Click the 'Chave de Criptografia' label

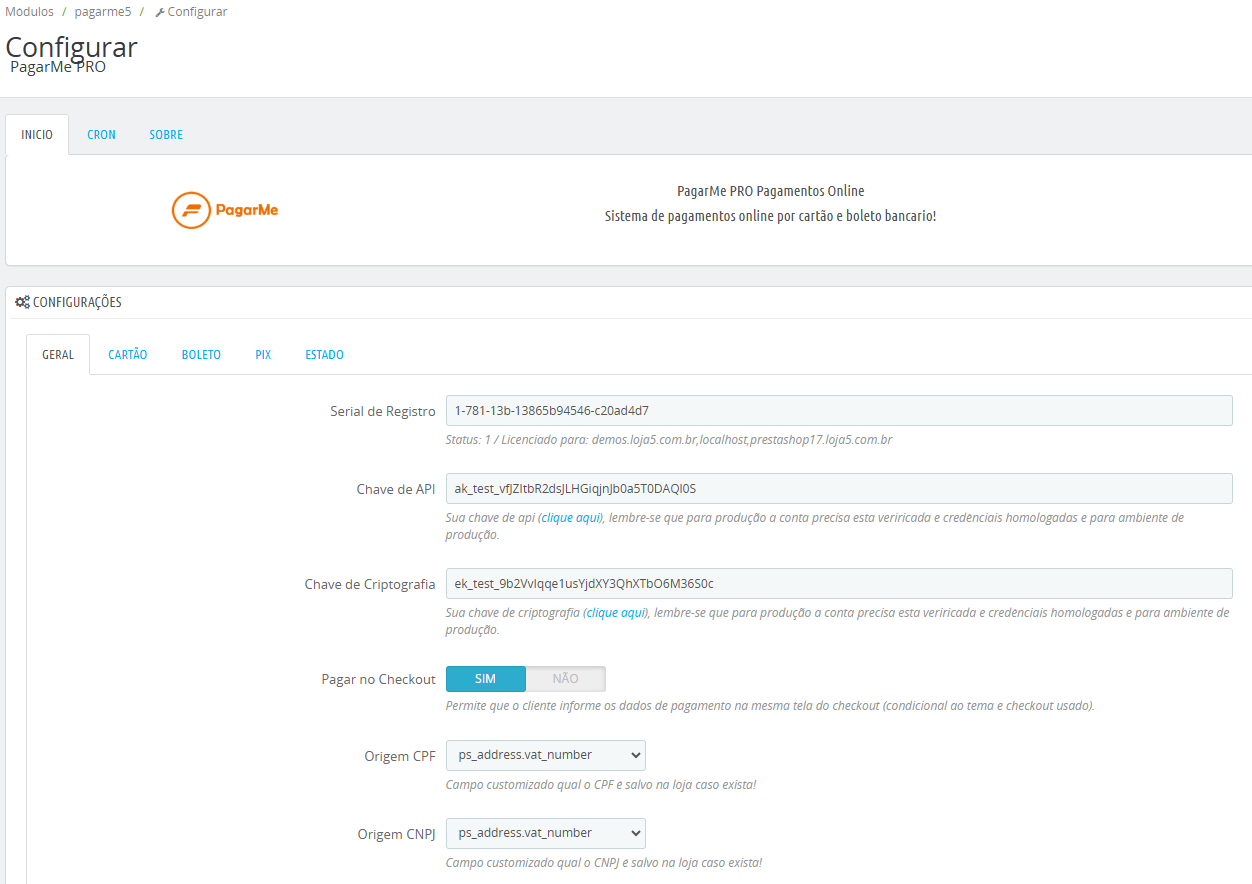click(370, 584)
